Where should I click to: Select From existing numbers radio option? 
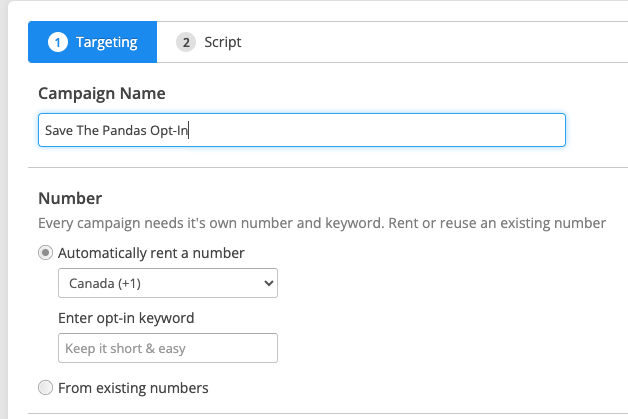[x=45, y=388]
